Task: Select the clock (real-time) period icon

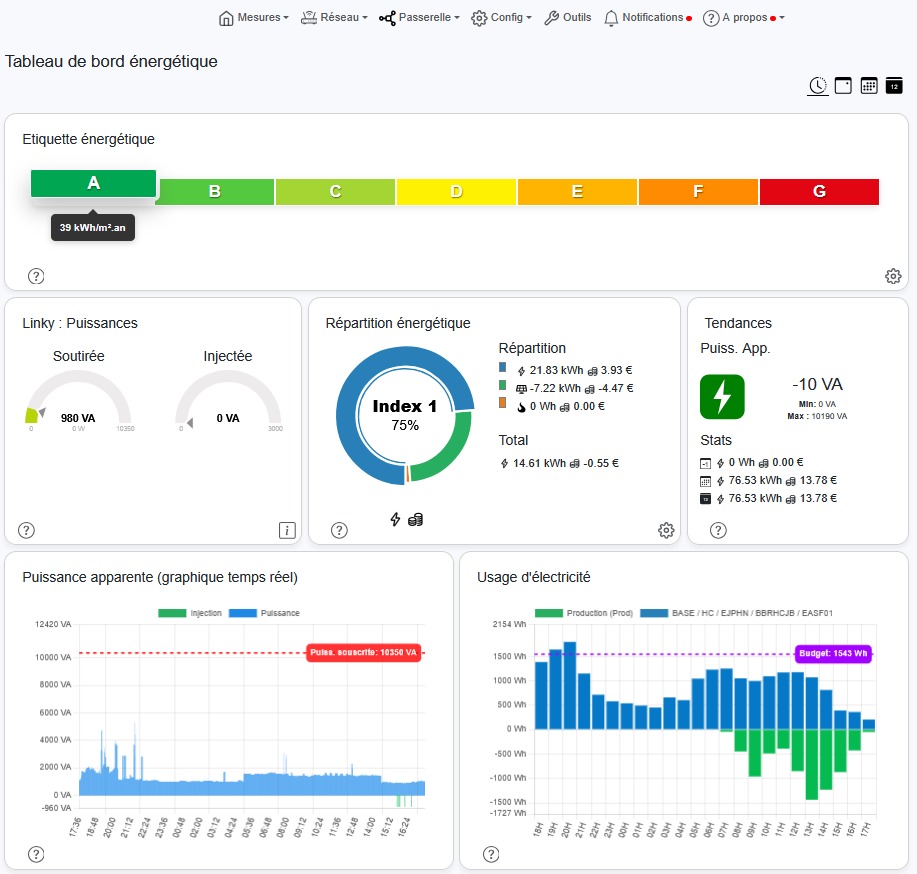Action: click(817, 86)
